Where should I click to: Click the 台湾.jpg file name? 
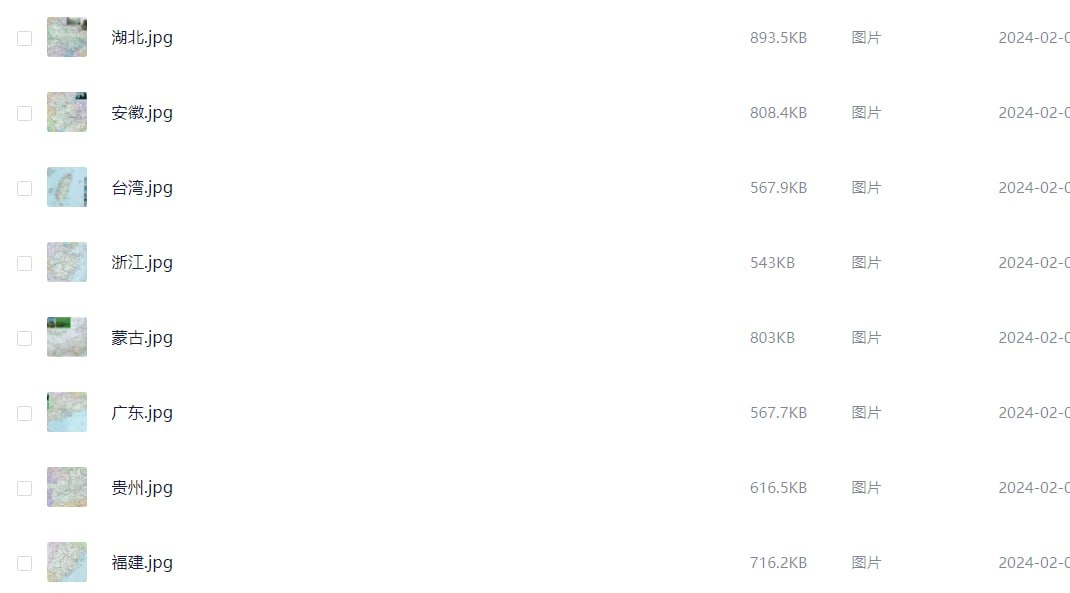click(142, 188)
